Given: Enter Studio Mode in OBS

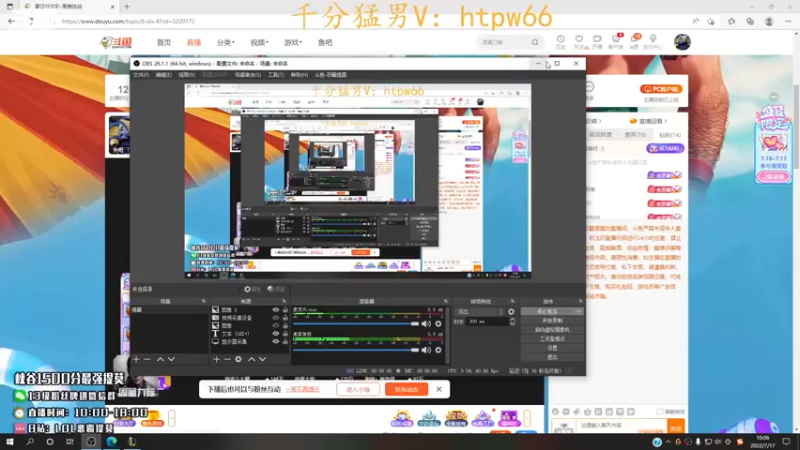Looking at the screenshot, I should [552, 339].
